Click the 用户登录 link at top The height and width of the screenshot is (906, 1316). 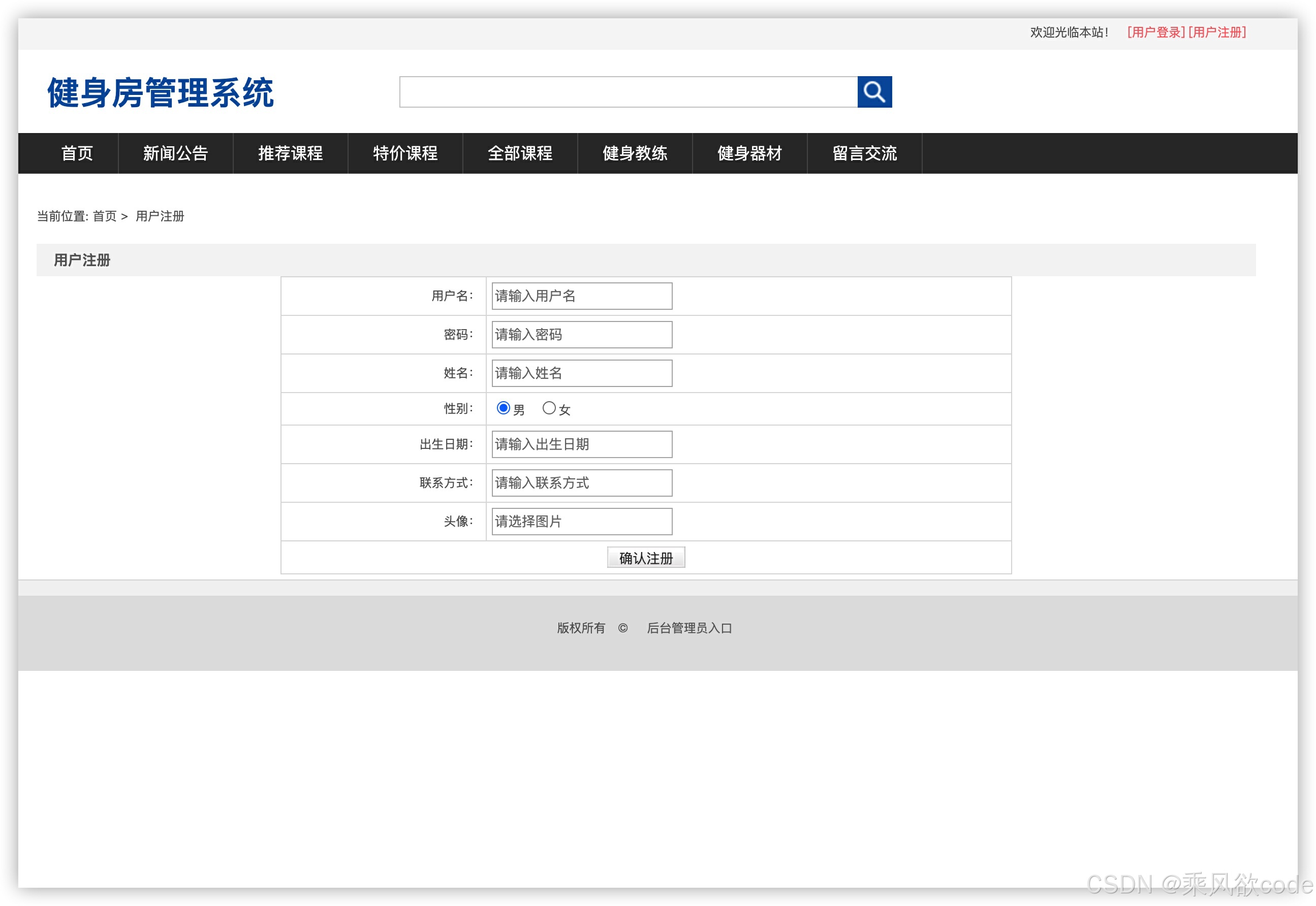point(1156,33)
